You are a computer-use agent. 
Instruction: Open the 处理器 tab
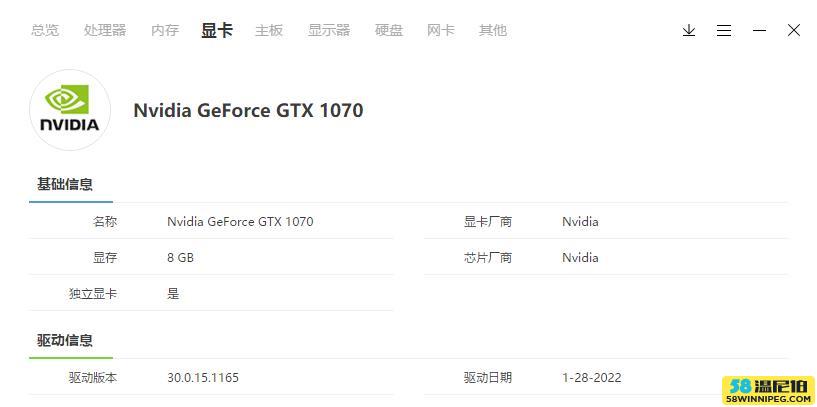(105, 30)
